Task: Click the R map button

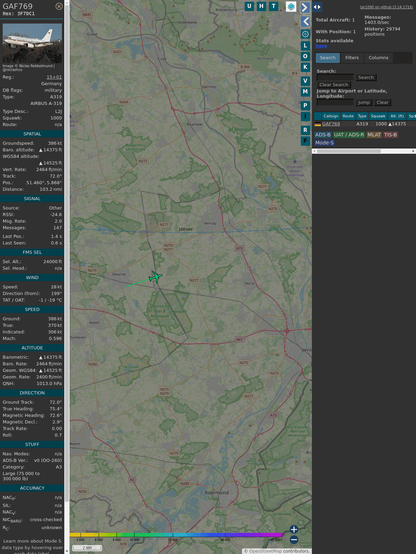Action: tap(305, 130)
